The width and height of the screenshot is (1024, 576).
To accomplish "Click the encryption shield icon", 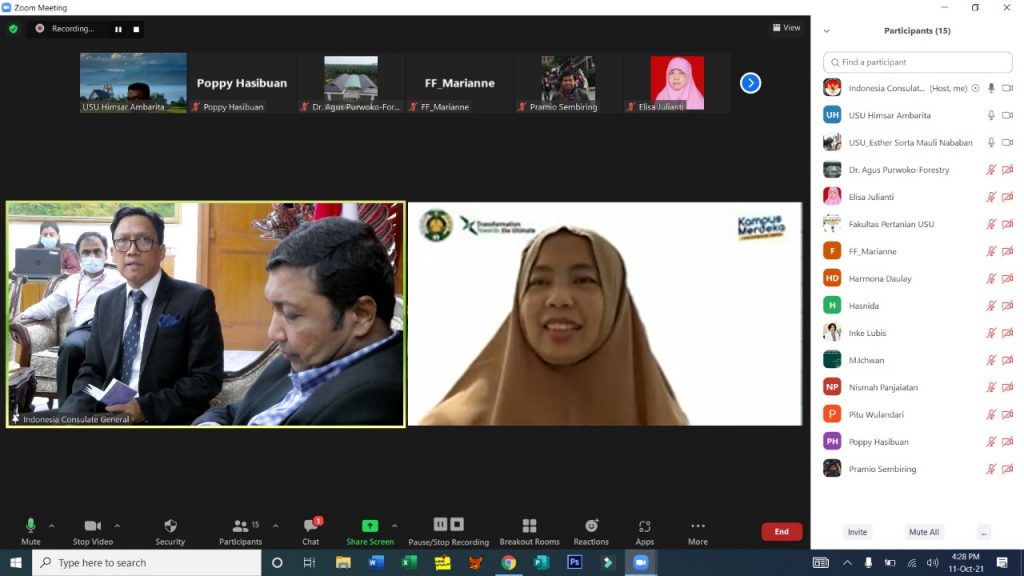I will click(x=13, y=29).
